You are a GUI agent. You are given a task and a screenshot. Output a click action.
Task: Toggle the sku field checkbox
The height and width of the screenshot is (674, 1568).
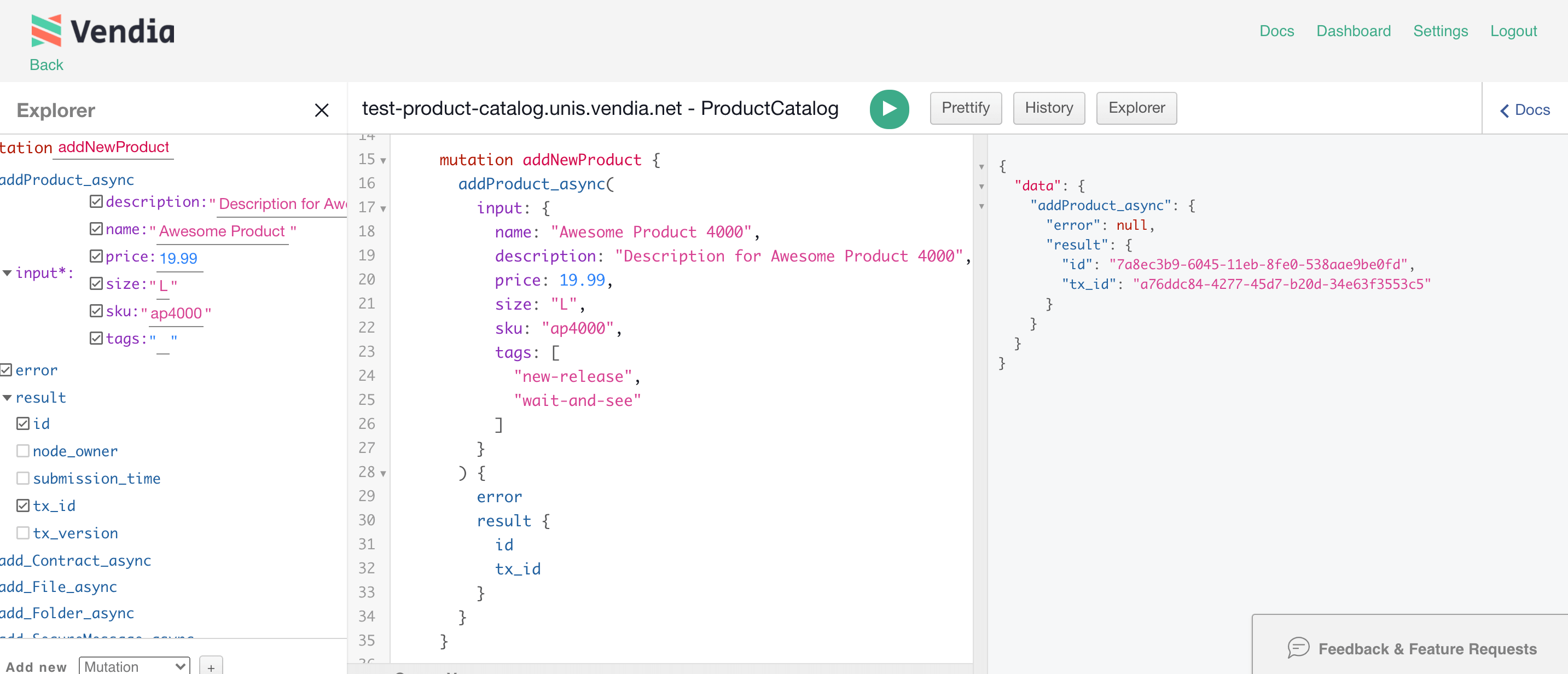pyautogui.click(x=96, y=311)
